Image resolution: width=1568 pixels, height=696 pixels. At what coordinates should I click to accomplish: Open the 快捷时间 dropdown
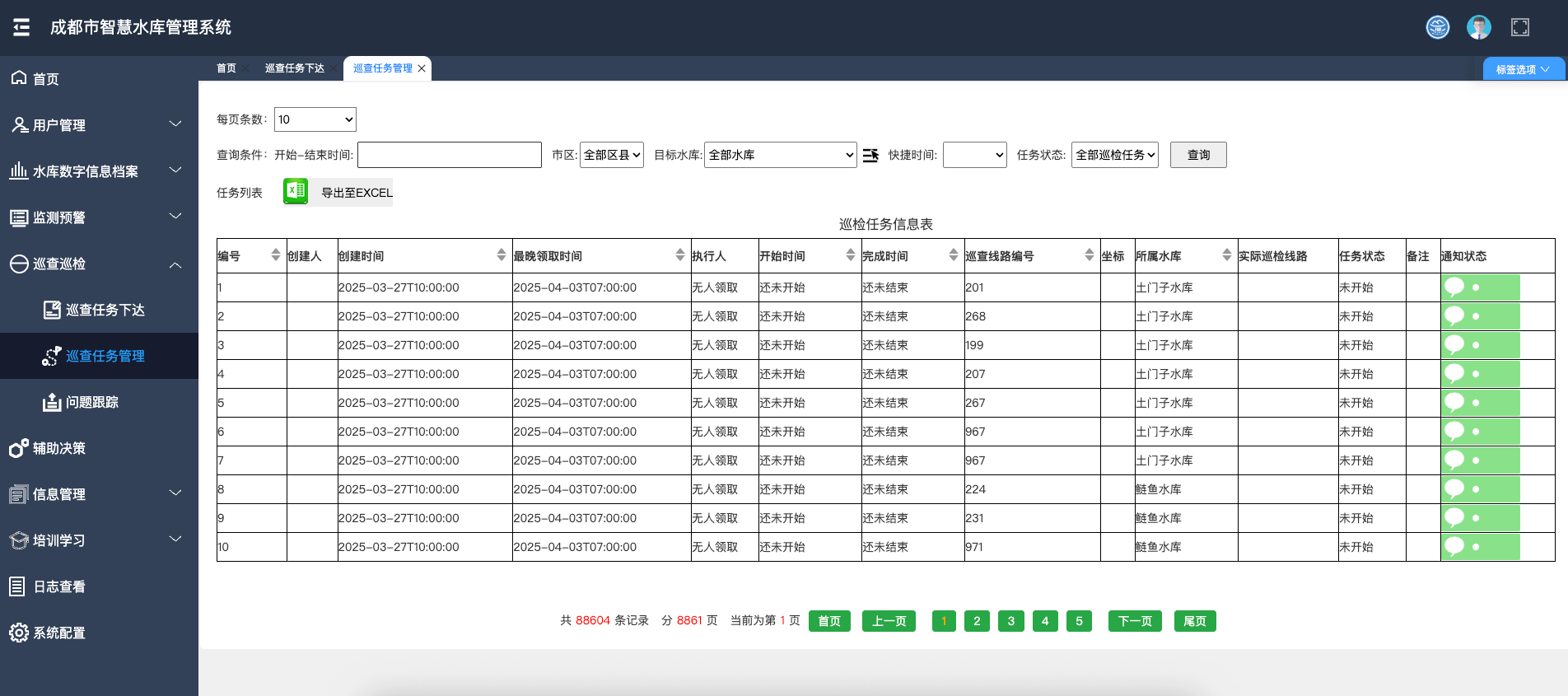click(x=975, y=155)
